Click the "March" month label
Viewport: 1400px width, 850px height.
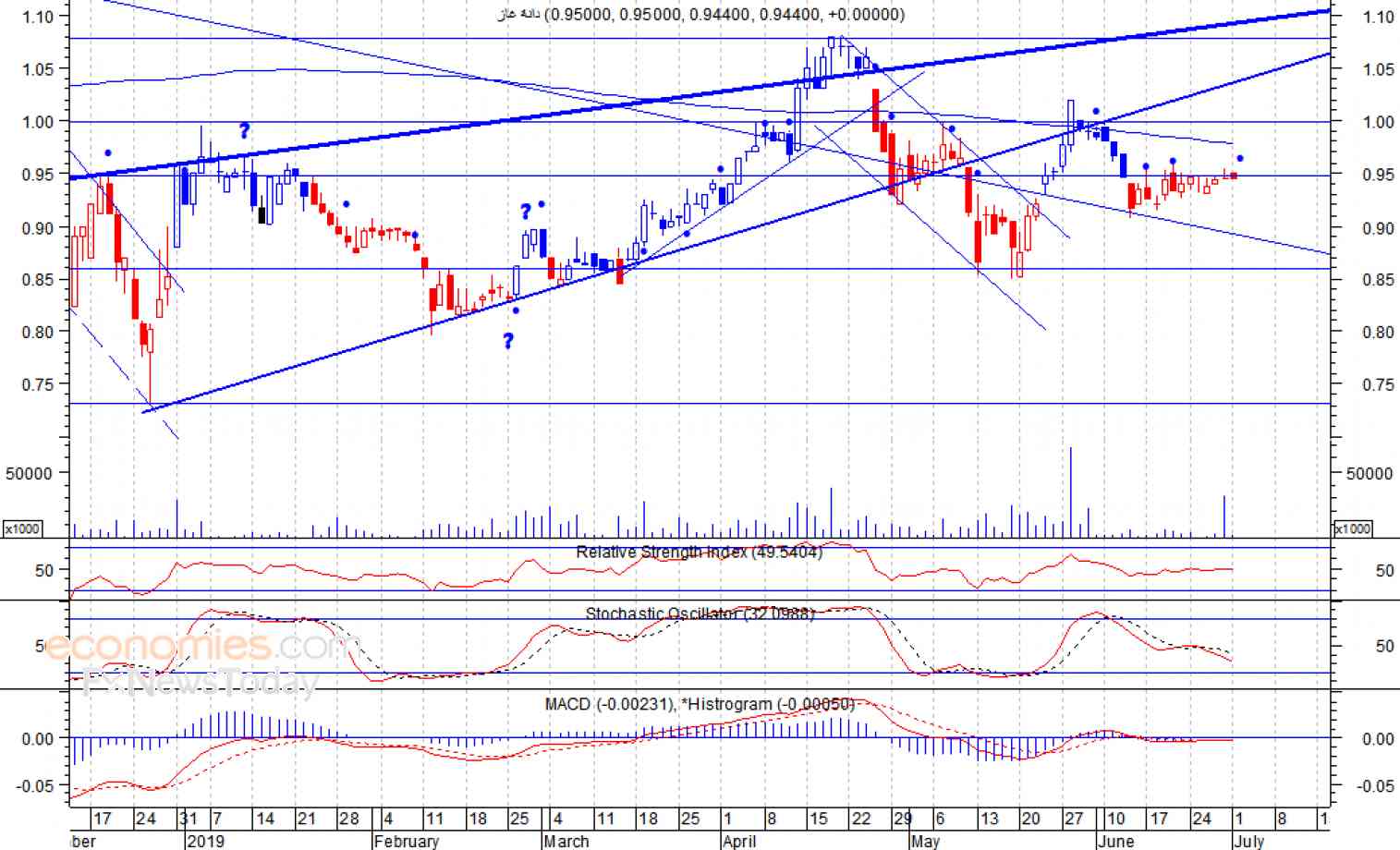click(x=566, y=841)
